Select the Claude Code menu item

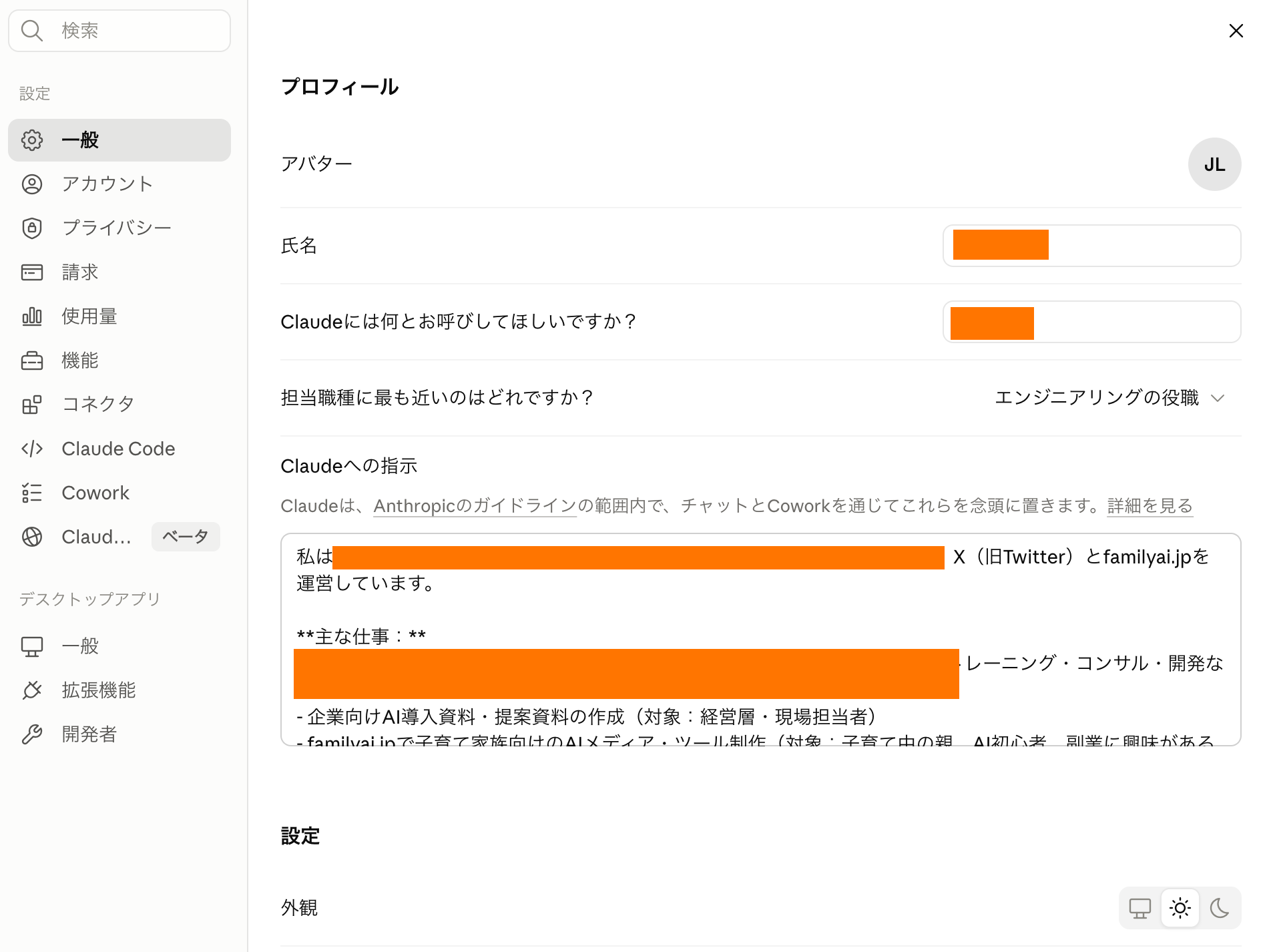pyautogui.click(x=119, y=449)
